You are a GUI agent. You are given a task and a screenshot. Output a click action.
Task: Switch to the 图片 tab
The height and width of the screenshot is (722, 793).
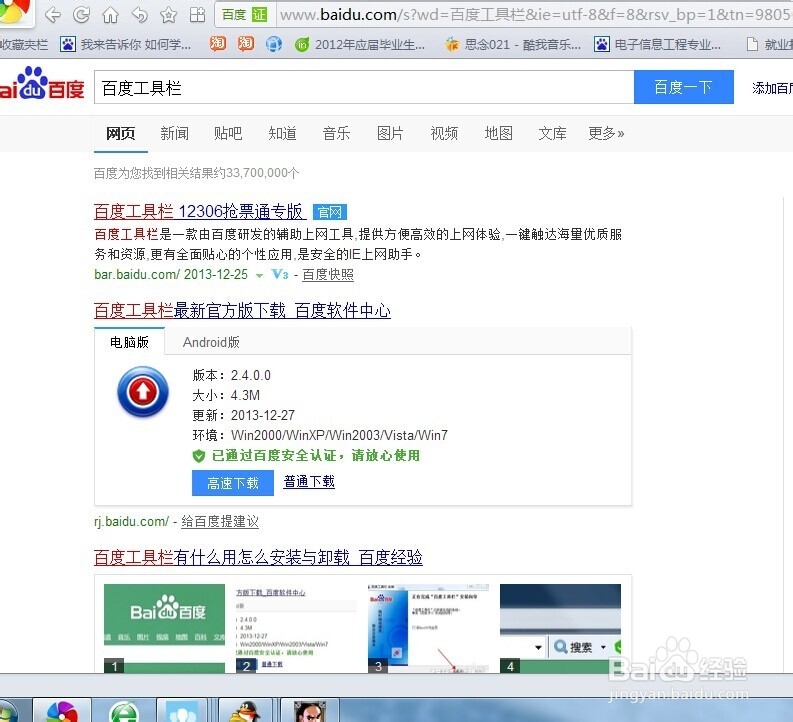390,133
